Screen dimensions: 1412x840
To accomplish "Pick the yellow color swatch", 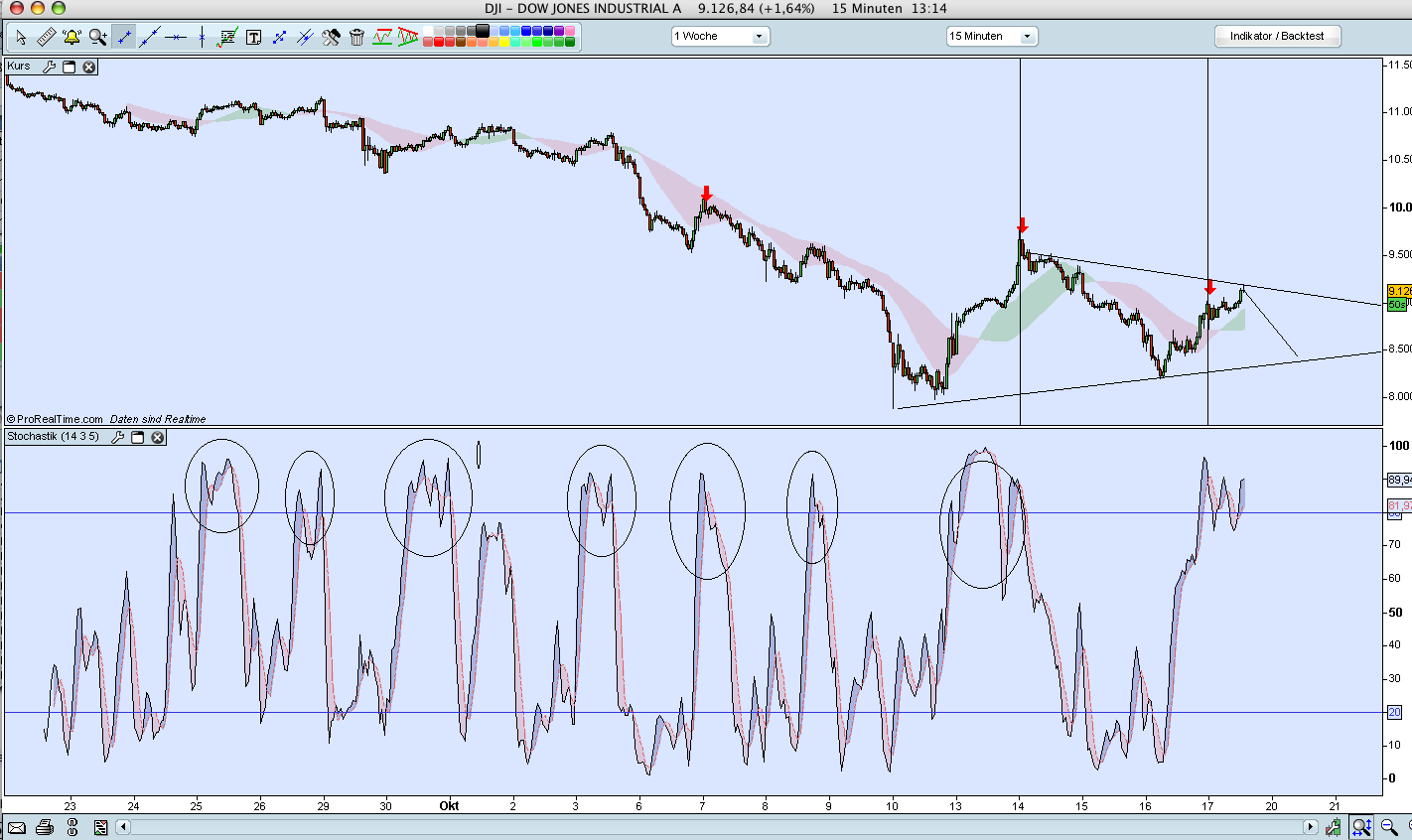I will click(x=504, y=42).
